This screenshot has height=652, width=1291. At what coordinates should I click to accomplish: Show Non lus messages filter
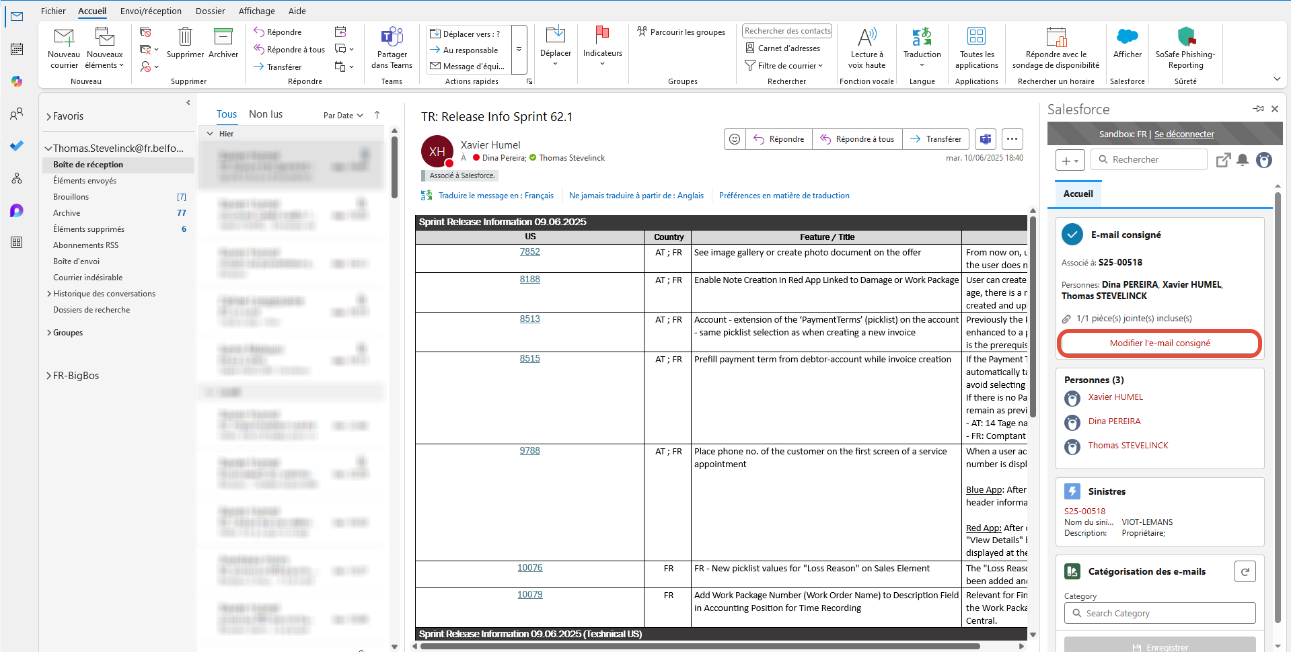(x=266, y=115)
